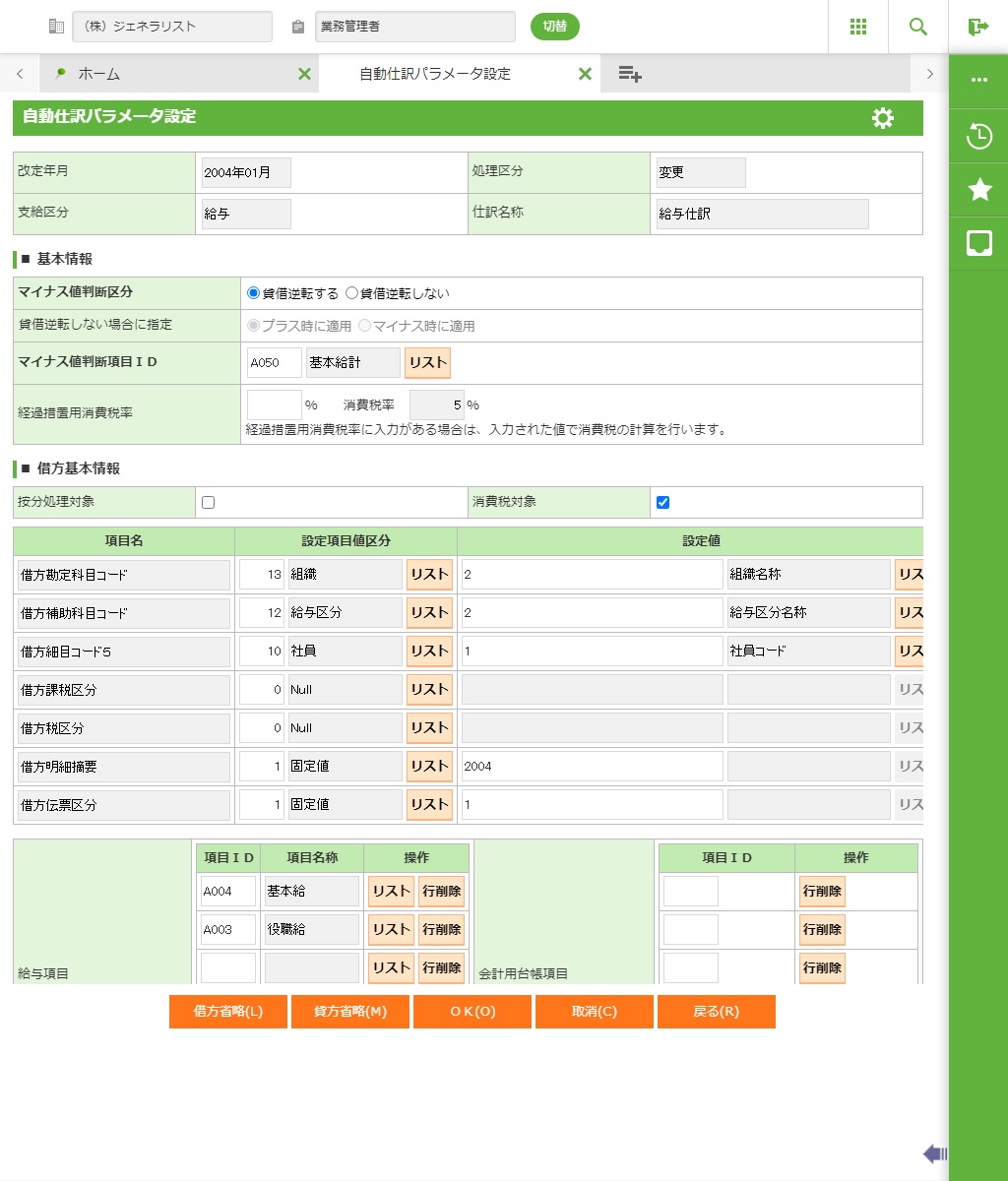The image size is (1008, 1181).
Task: Open the inbox tray icon in sidebar
Action: pos(979,243)
